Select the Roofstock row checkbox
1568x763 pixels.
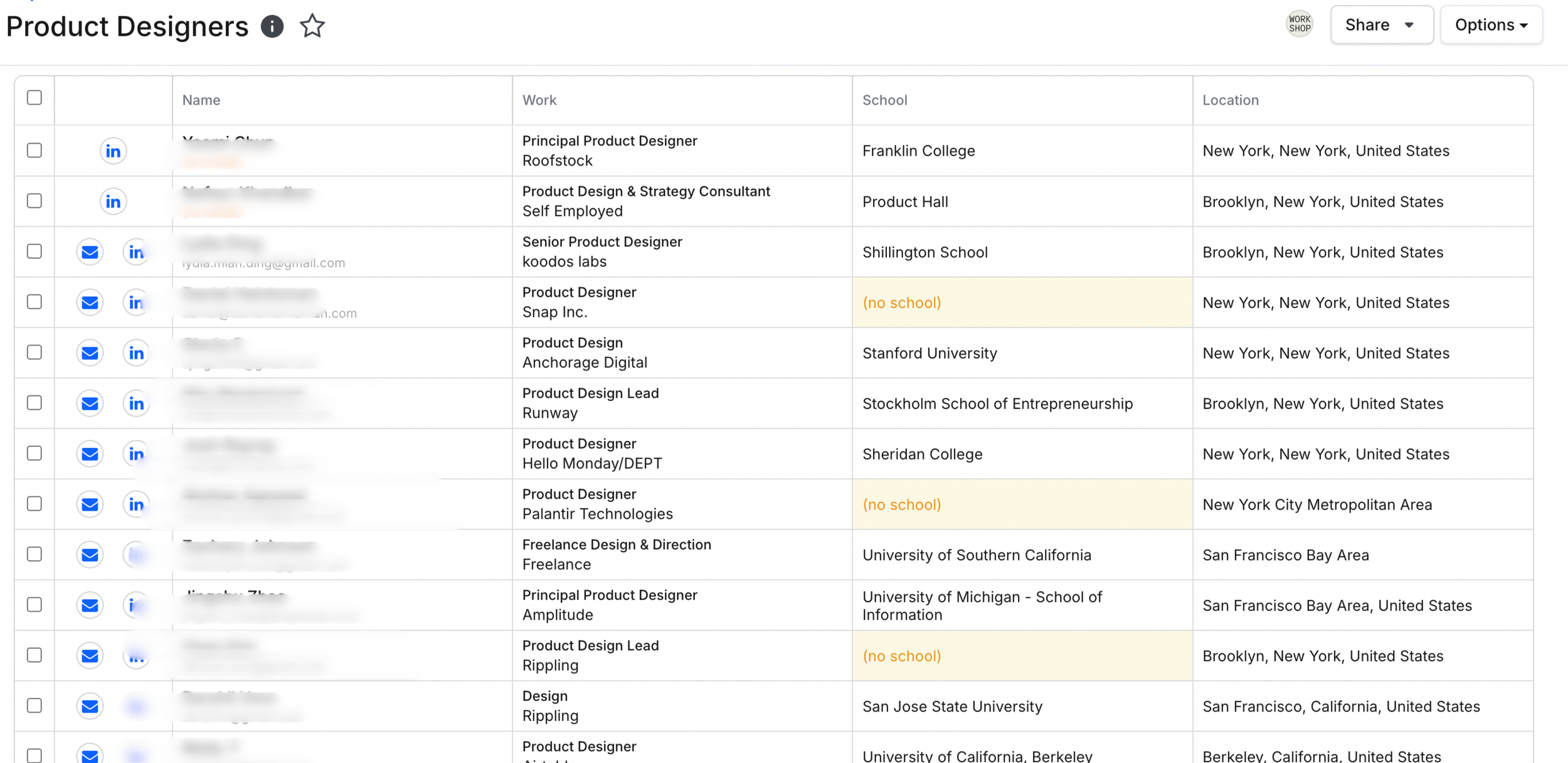coord(34,151)
